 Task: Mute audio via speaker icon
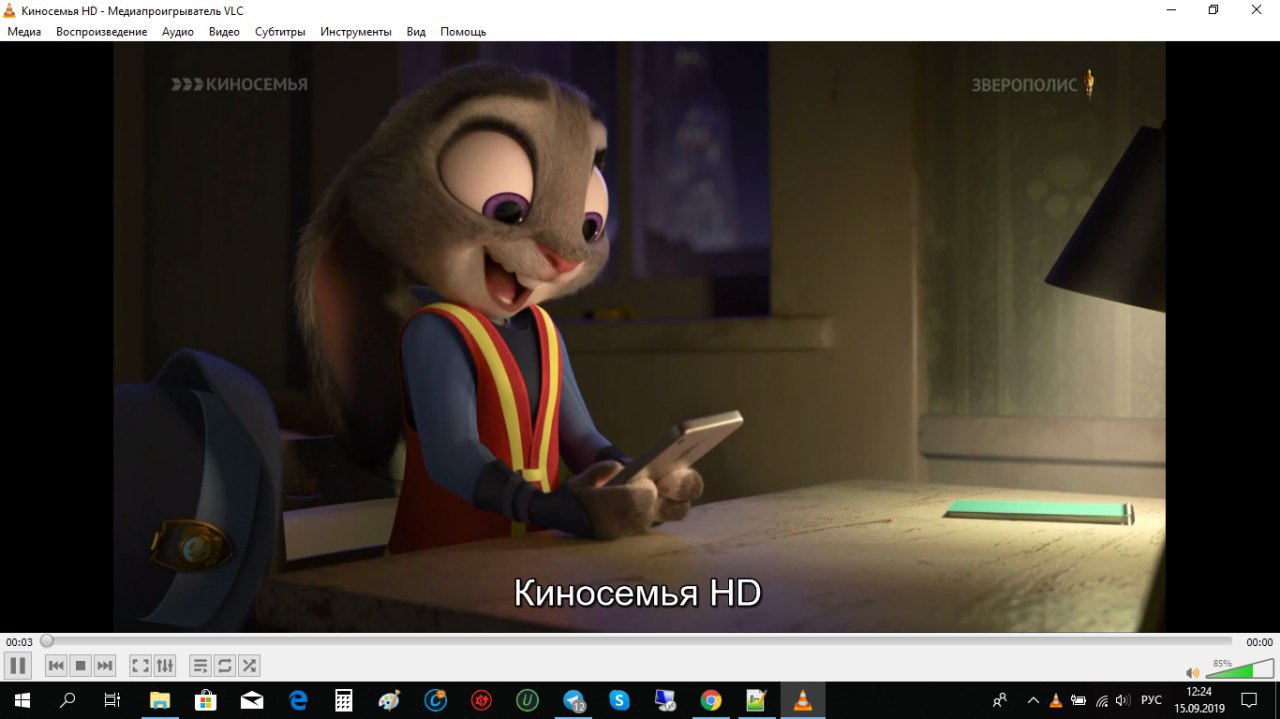pos(1192,673)
